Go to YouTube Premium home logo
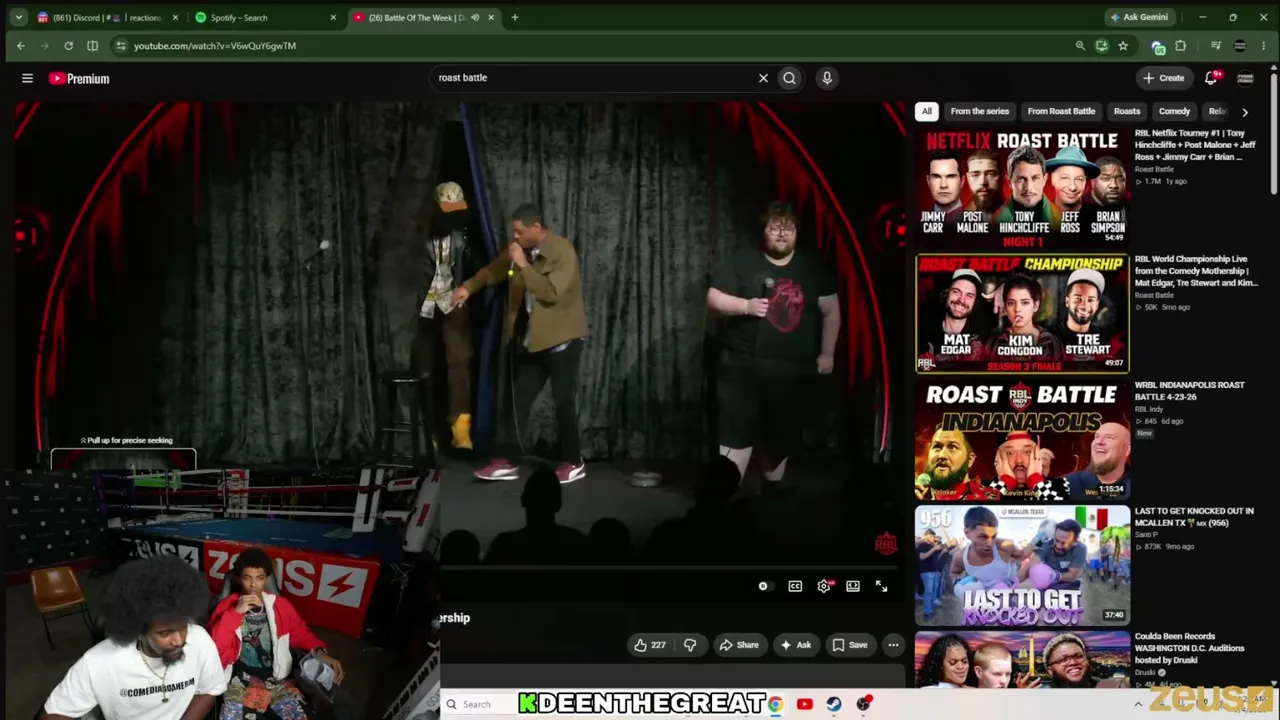 click(79, 78)
